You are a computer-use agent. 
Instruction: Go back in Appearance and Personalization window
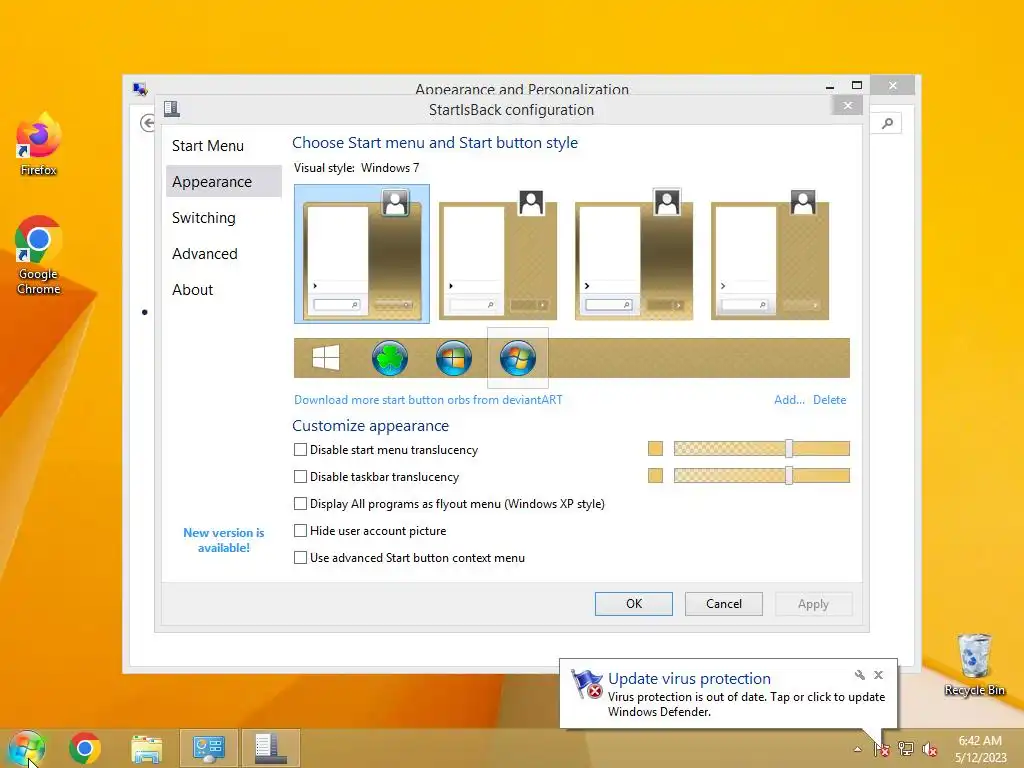[x=148, y=123]
